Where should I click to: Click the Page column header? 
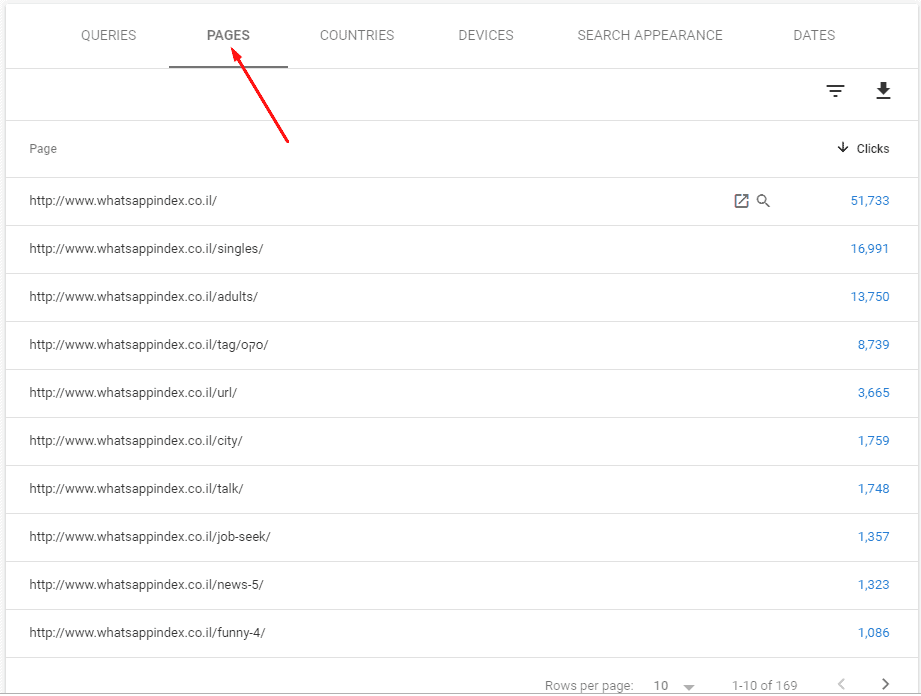[x=43, y=149]
